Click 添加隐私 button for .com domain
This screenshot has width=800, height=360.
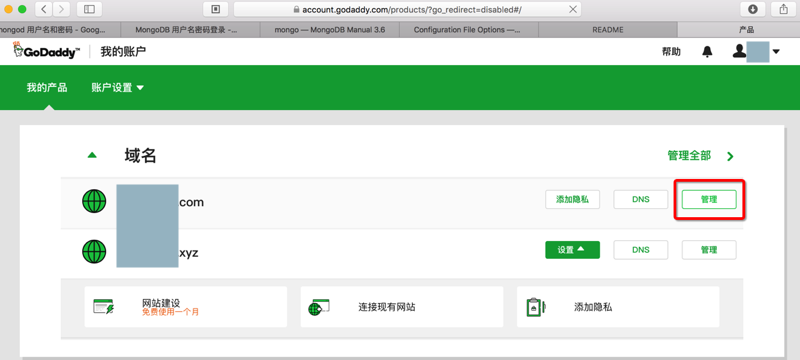click(x=572, y=199)
